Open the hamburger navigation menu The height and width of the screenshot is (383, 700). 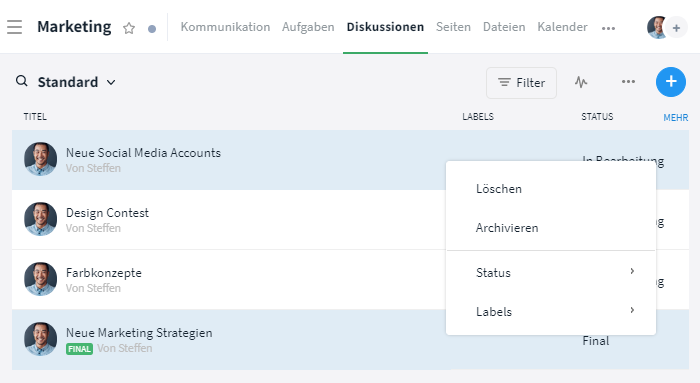point(14,27)
